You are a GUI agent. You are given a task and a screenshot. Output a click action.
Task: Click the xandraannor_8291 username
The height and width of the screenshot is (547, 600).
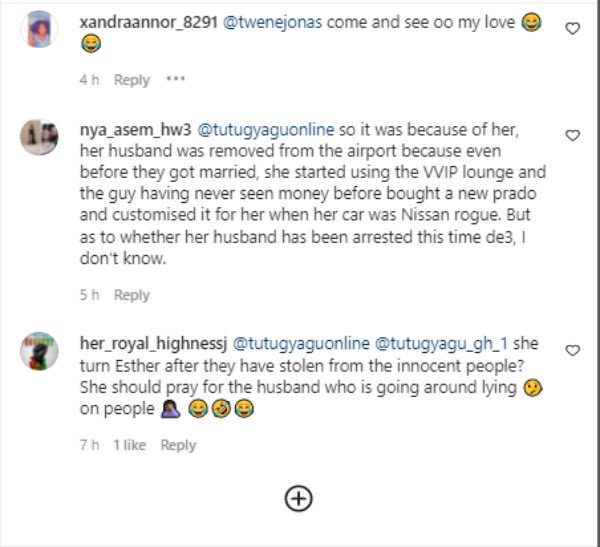(x=148, y=22)
